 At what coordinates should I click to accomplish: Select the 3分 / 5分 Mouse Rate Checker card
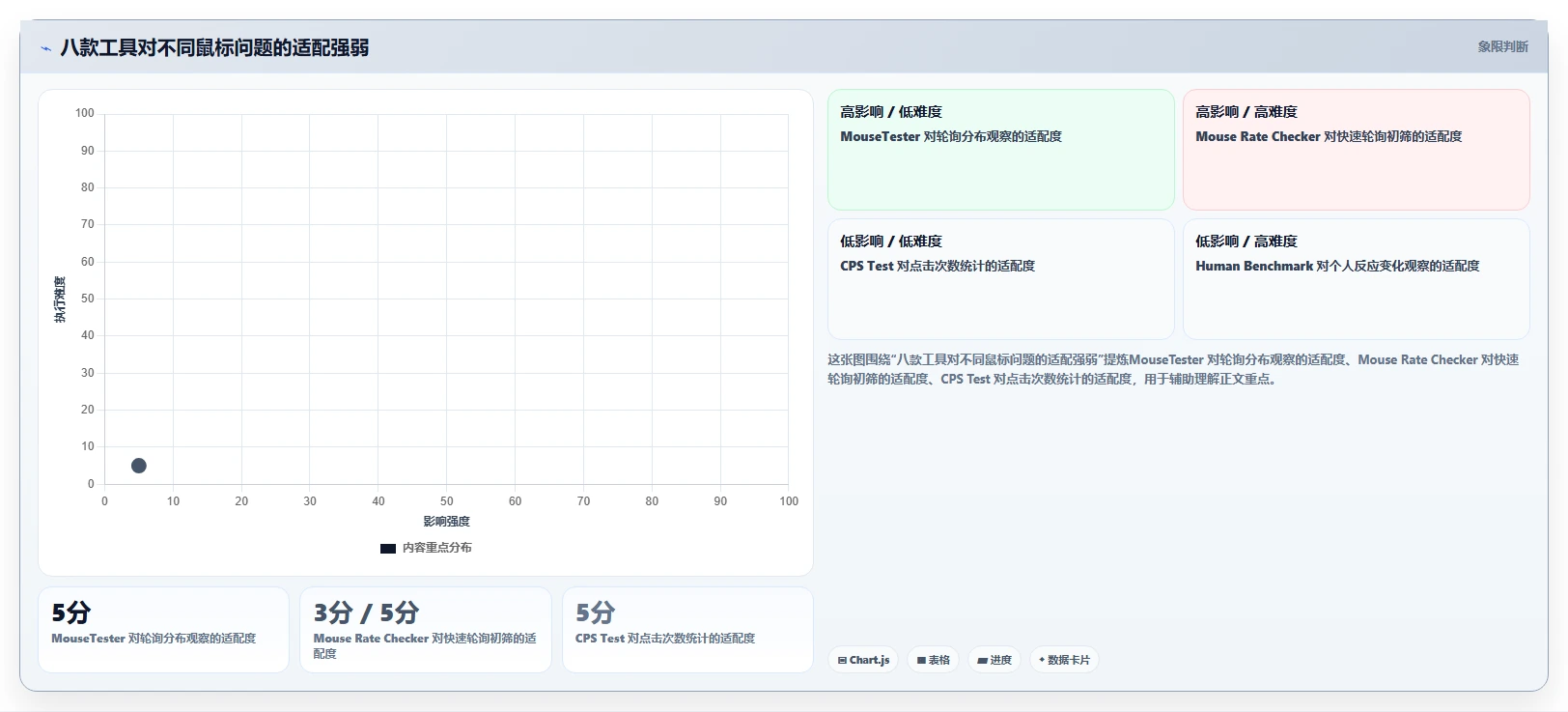(x=425, y=630)
